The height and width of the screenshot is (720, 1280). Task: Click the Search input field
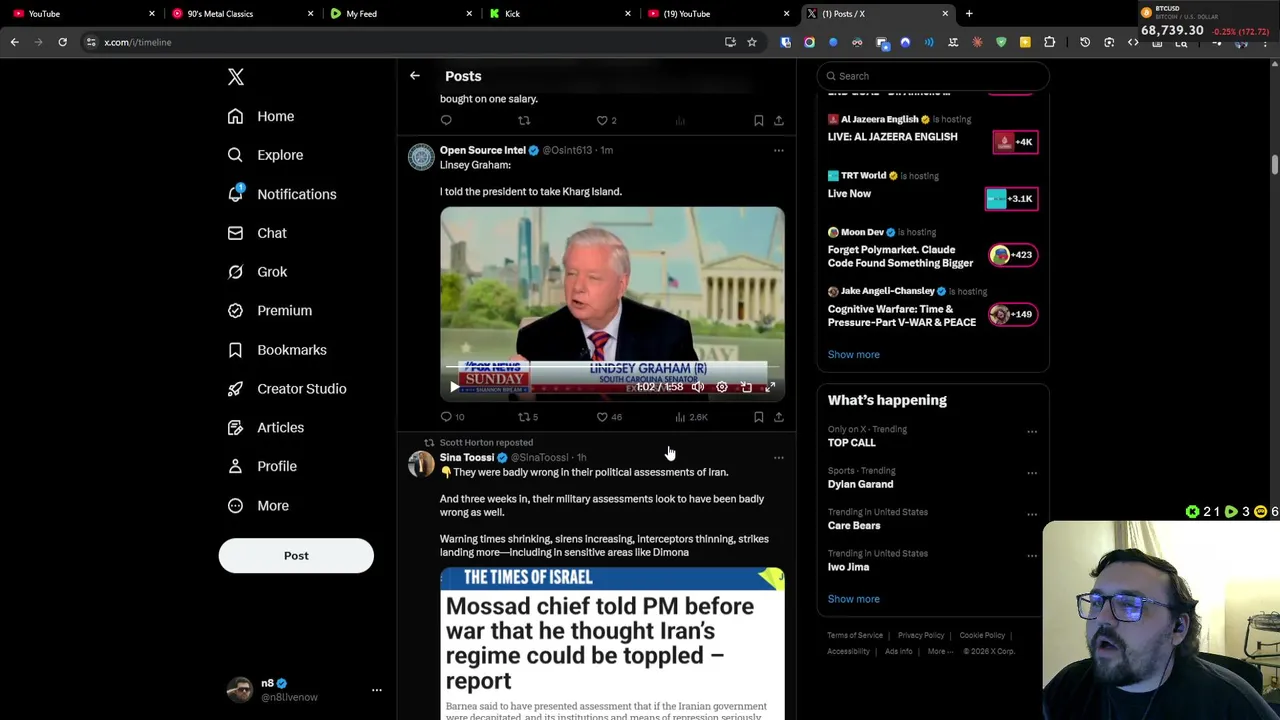(x=933, y=76)
